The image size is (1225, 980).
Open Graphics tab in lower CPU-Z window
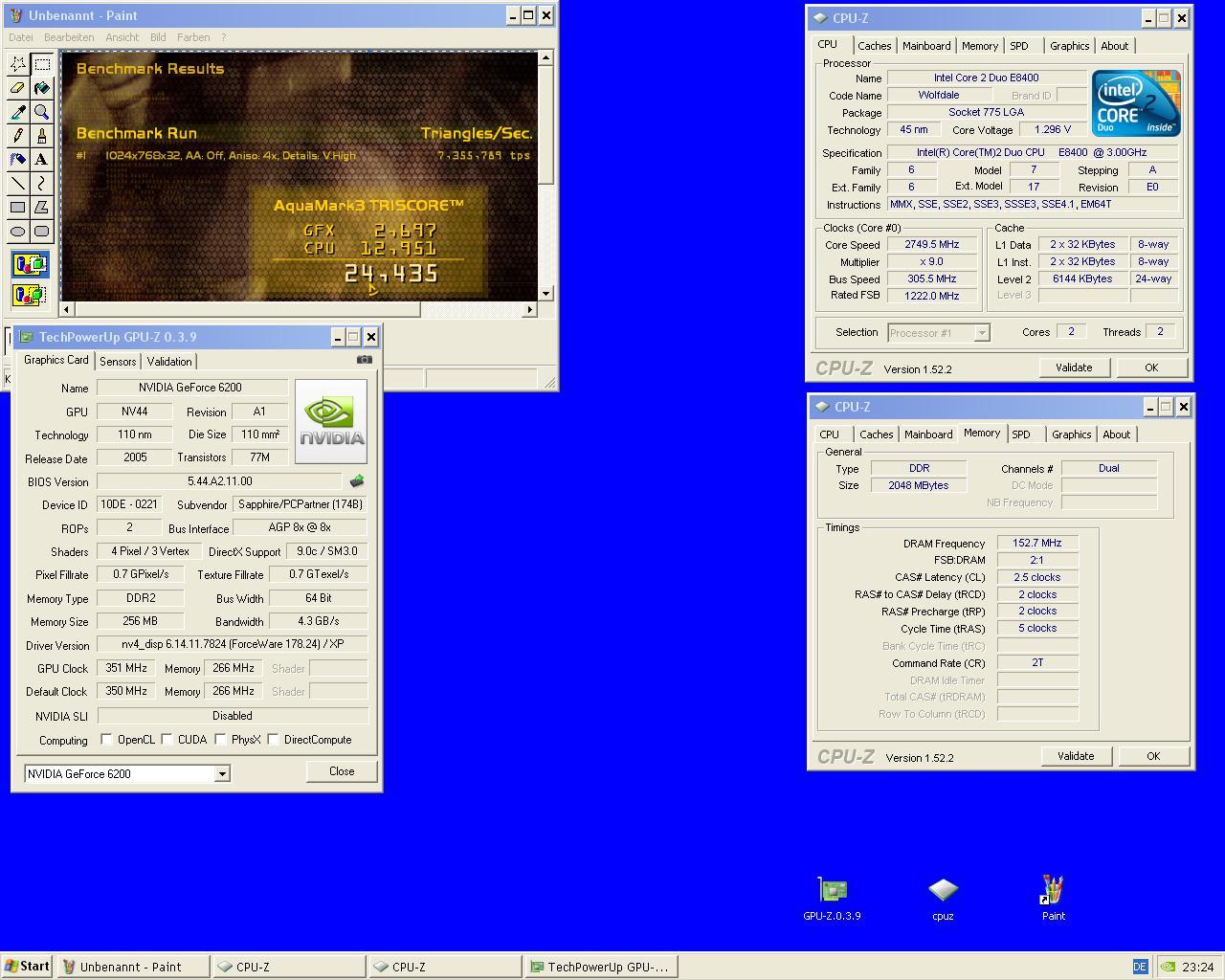(1071, 434)
